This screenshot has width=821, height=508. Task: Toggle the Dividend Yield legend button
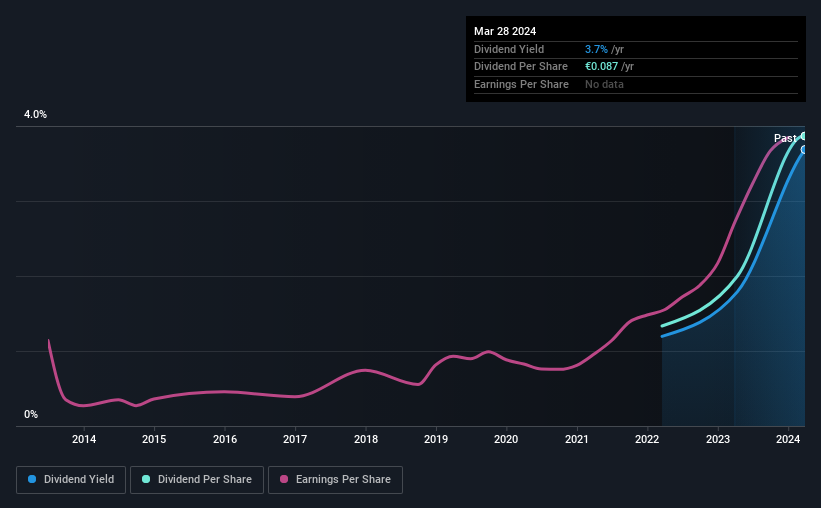point(71,480)
